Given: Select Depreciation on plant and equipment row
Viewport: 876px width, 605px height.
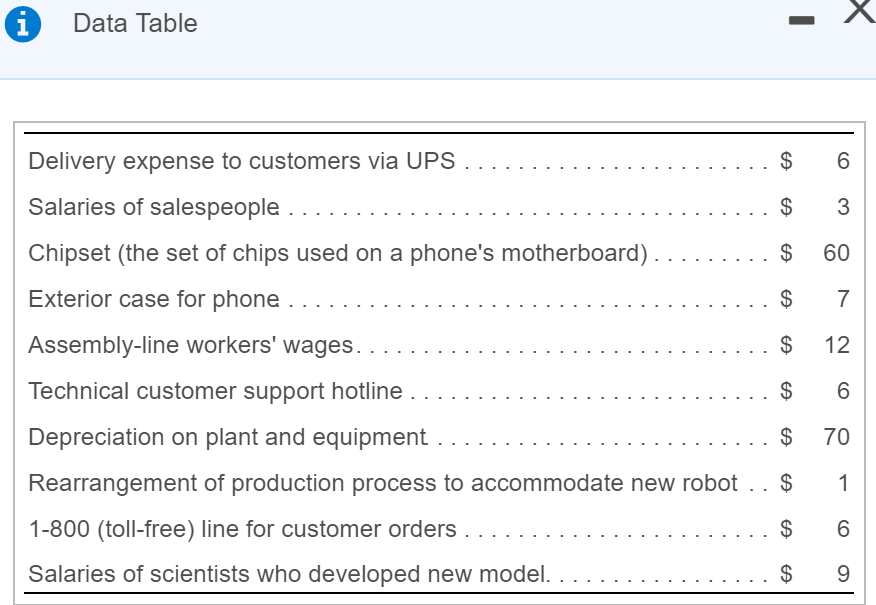Looking at the screenshot, I should (x=439, y=437).
